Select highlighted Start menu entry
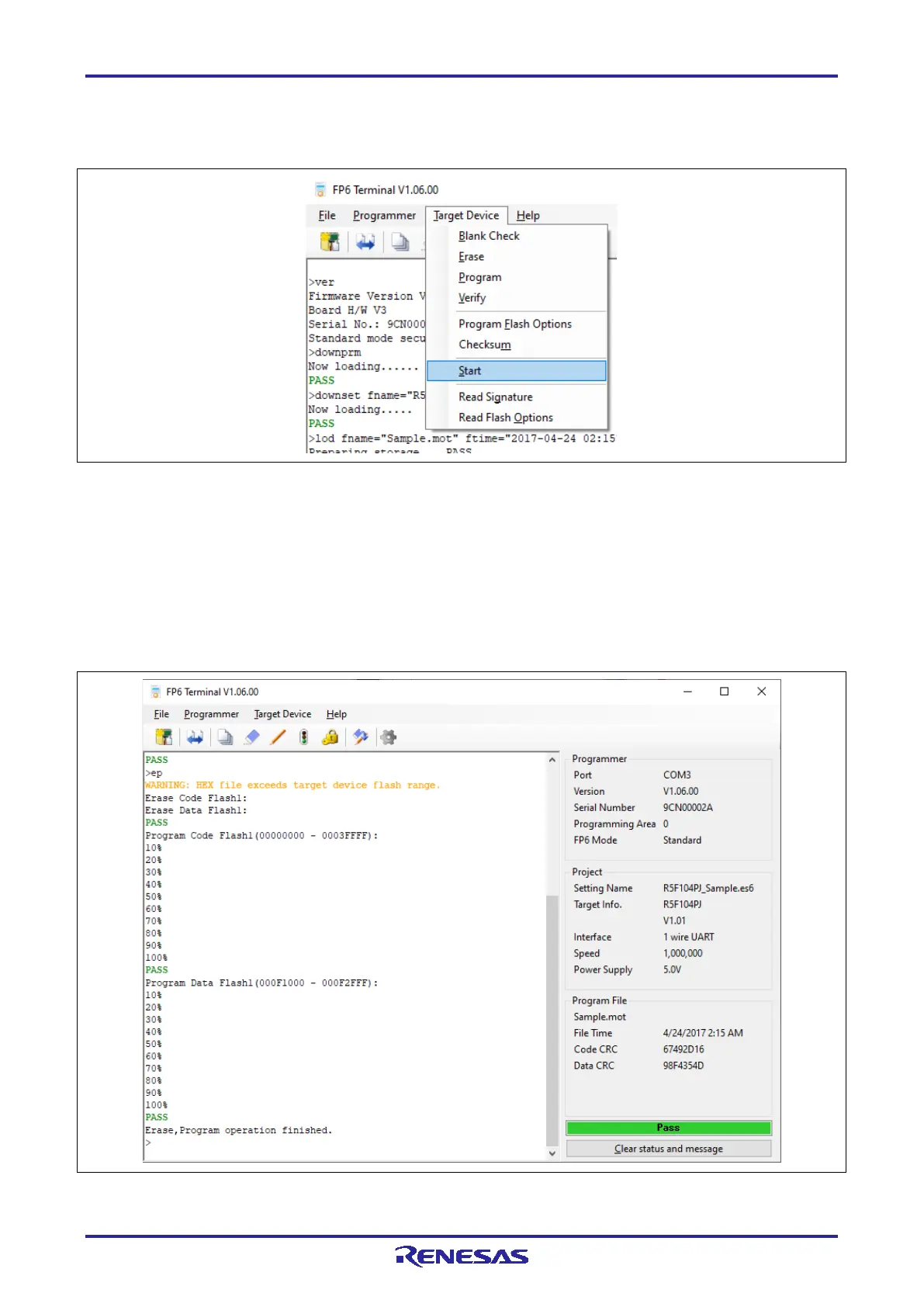The width and height of the screenshot is (924, 1307). coord(517,371)
